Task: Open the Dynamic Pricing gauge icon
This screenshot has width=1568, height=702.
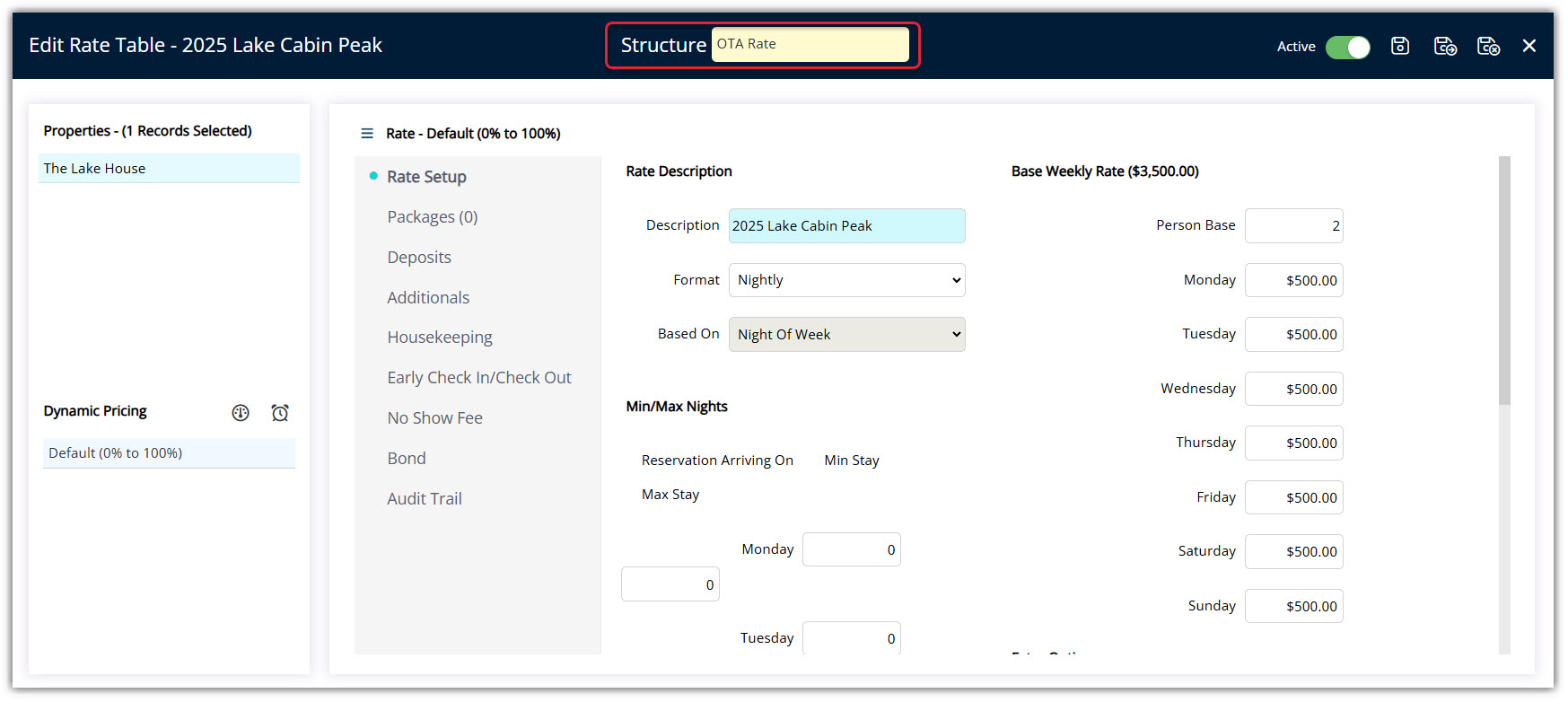Action: coord(241,413)
